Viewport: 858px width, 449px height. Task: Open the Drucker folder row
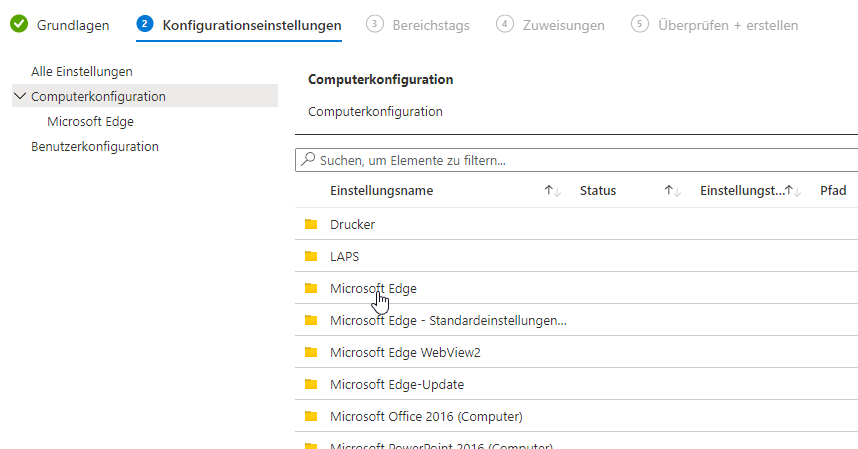(x=576, y=224)
